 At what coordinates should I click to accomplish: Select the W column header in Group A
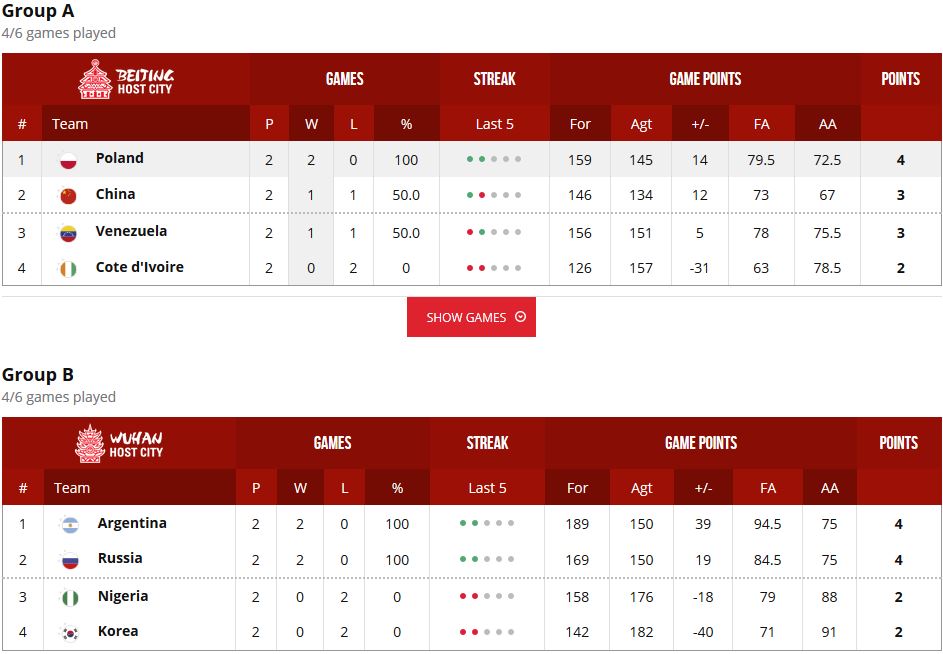pyautogui.click(x=311, y=124)
